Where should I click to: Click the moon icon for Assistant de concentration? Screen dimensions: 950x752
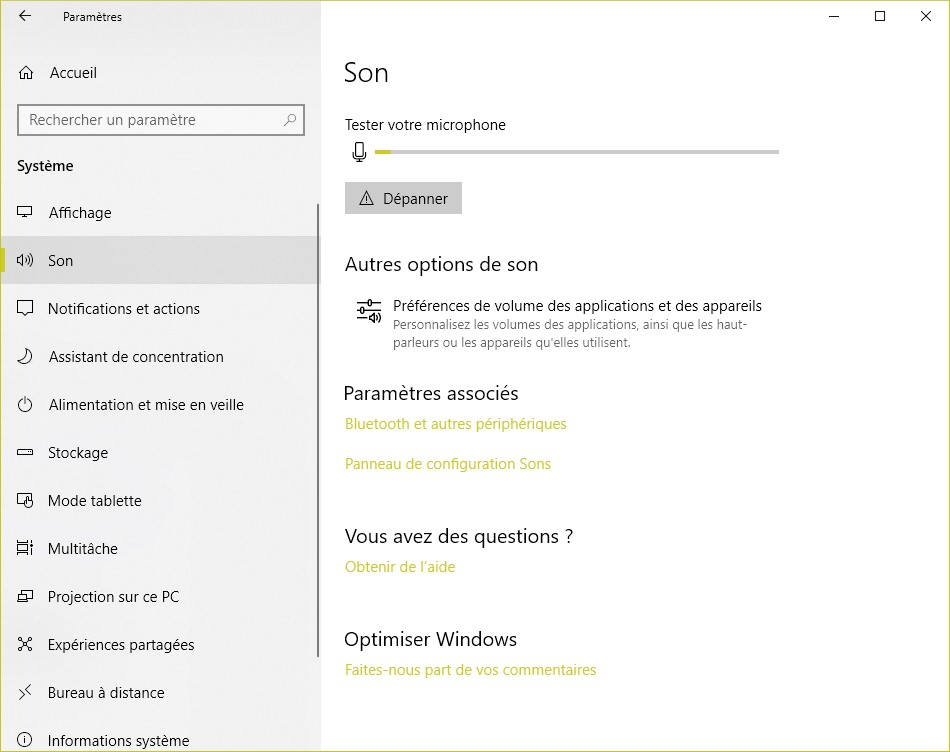click(26, 357)
